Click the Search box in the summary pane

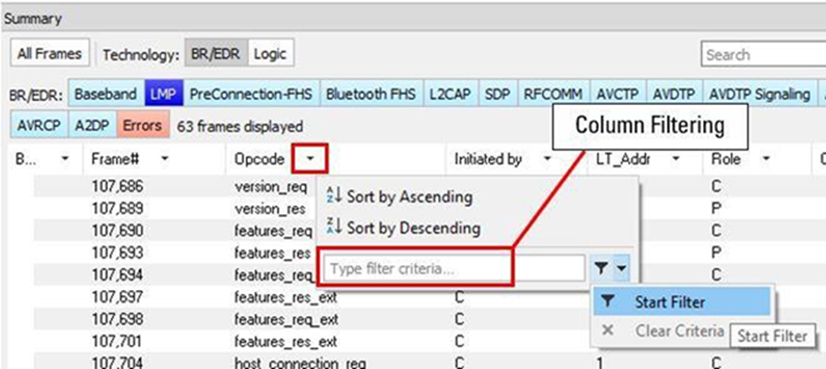coord(763,54)
